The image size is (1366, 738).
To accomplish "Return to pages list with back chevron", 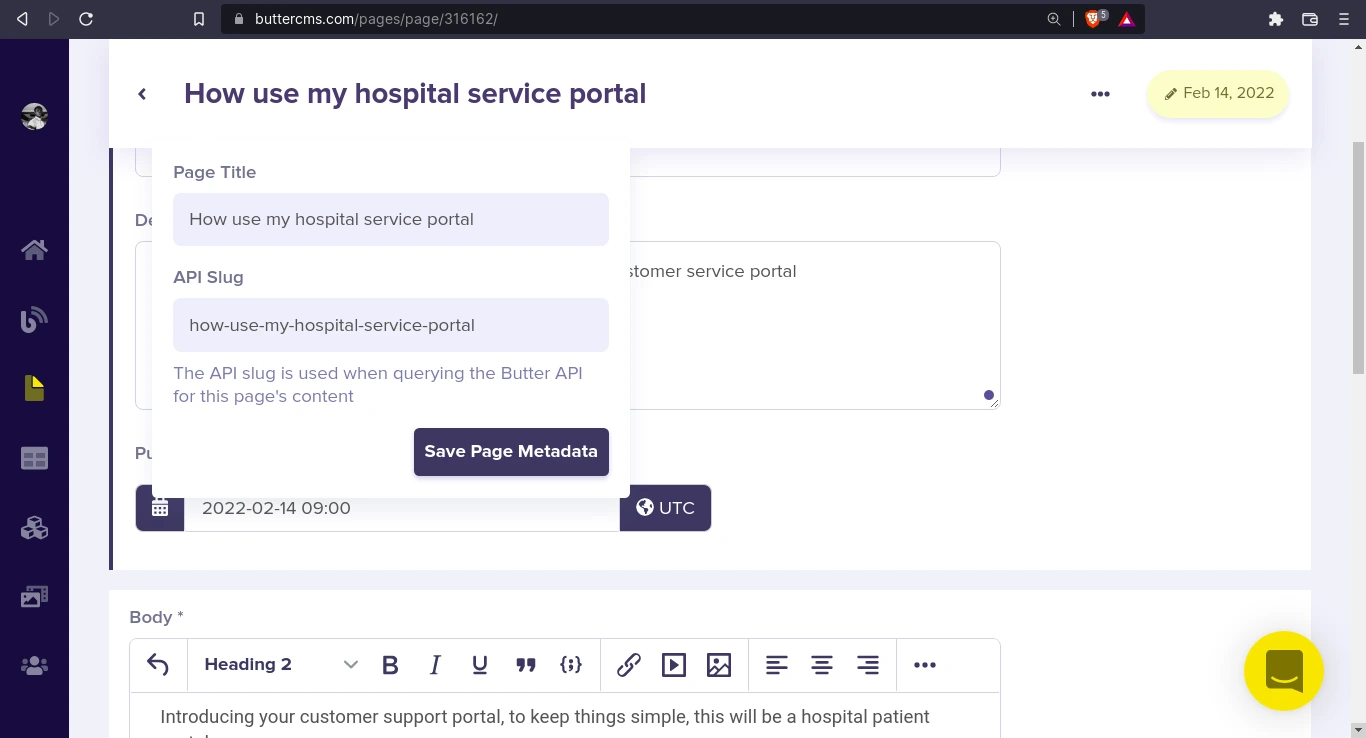I will [142, 94].
